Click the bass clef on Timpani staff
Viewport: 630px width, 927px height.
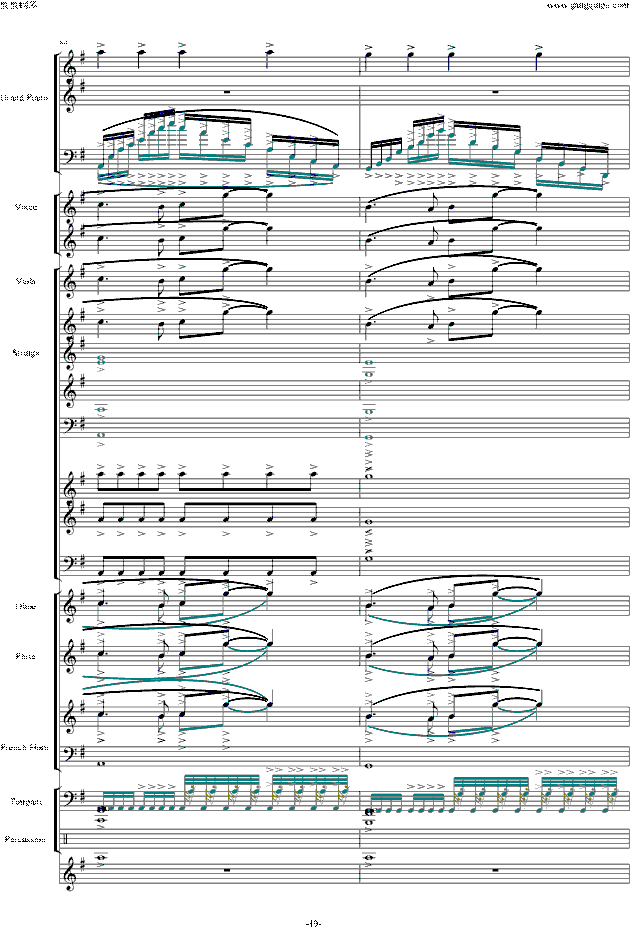(x=69, y=801)
